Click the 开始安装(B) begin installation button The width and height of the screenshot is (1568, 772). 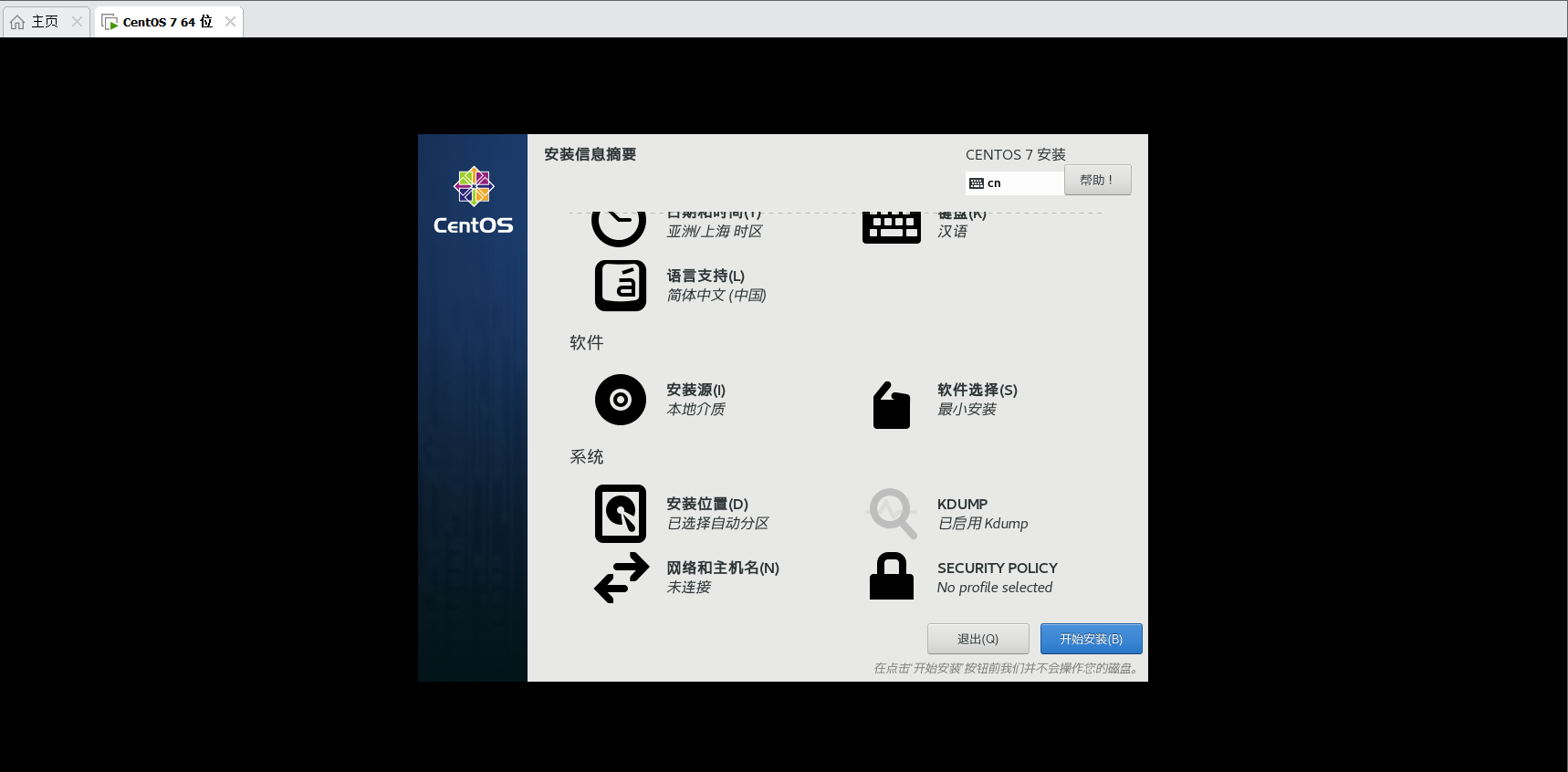pyautogui.click(x=1091, y=639)
